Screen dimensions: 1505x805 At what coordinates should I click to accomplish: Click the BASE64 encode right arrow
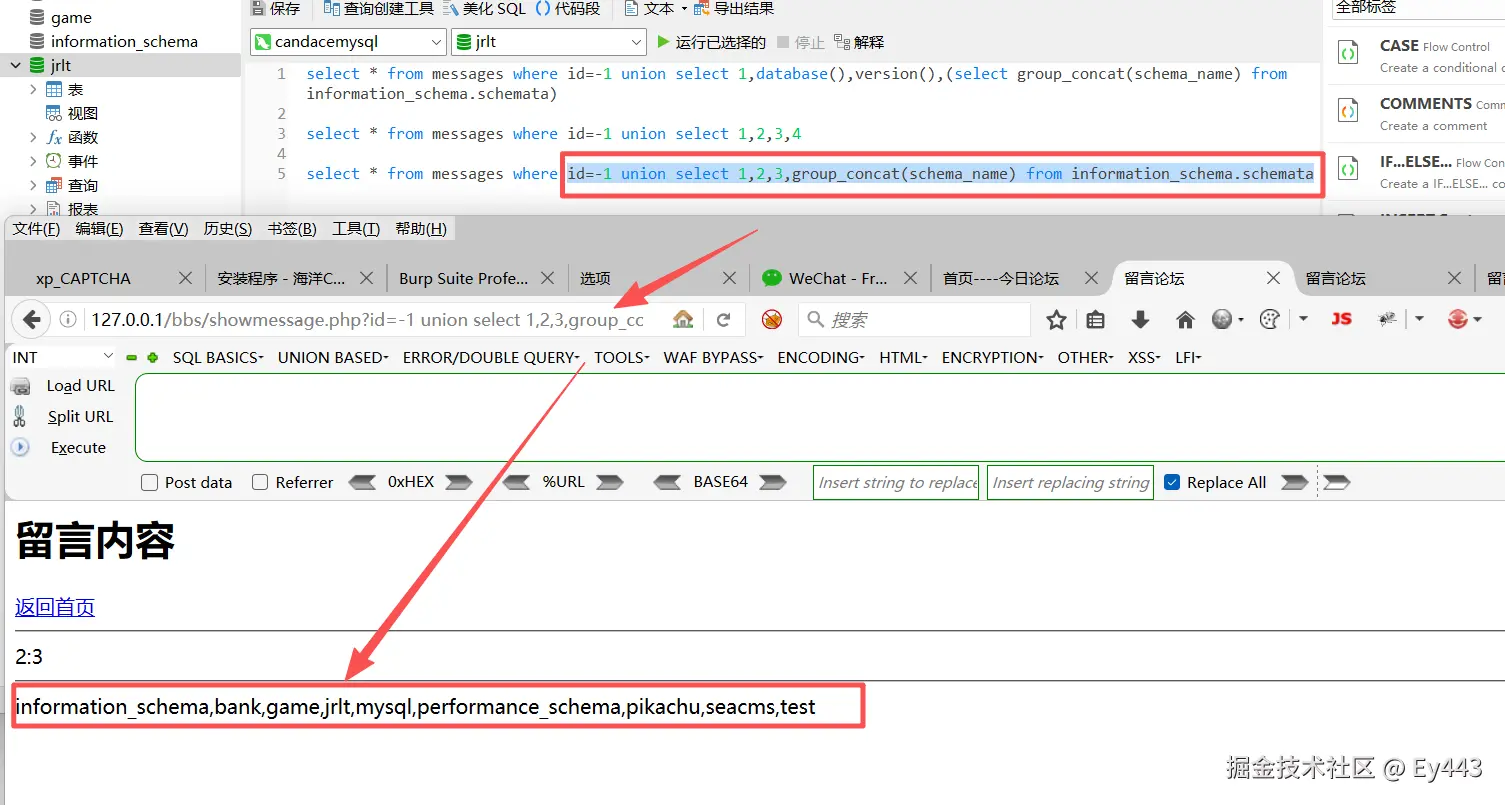[773, 482]
